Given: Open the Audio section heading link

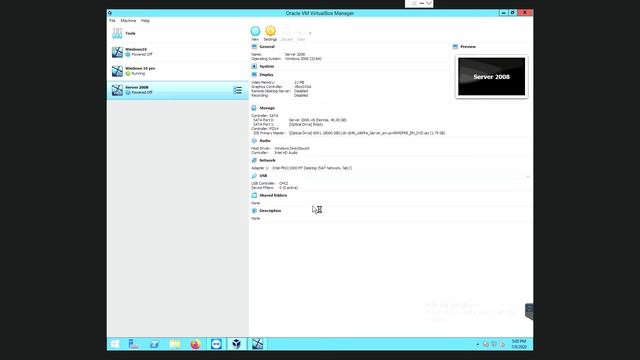Looking at the screenshot, I should [265, 140].
